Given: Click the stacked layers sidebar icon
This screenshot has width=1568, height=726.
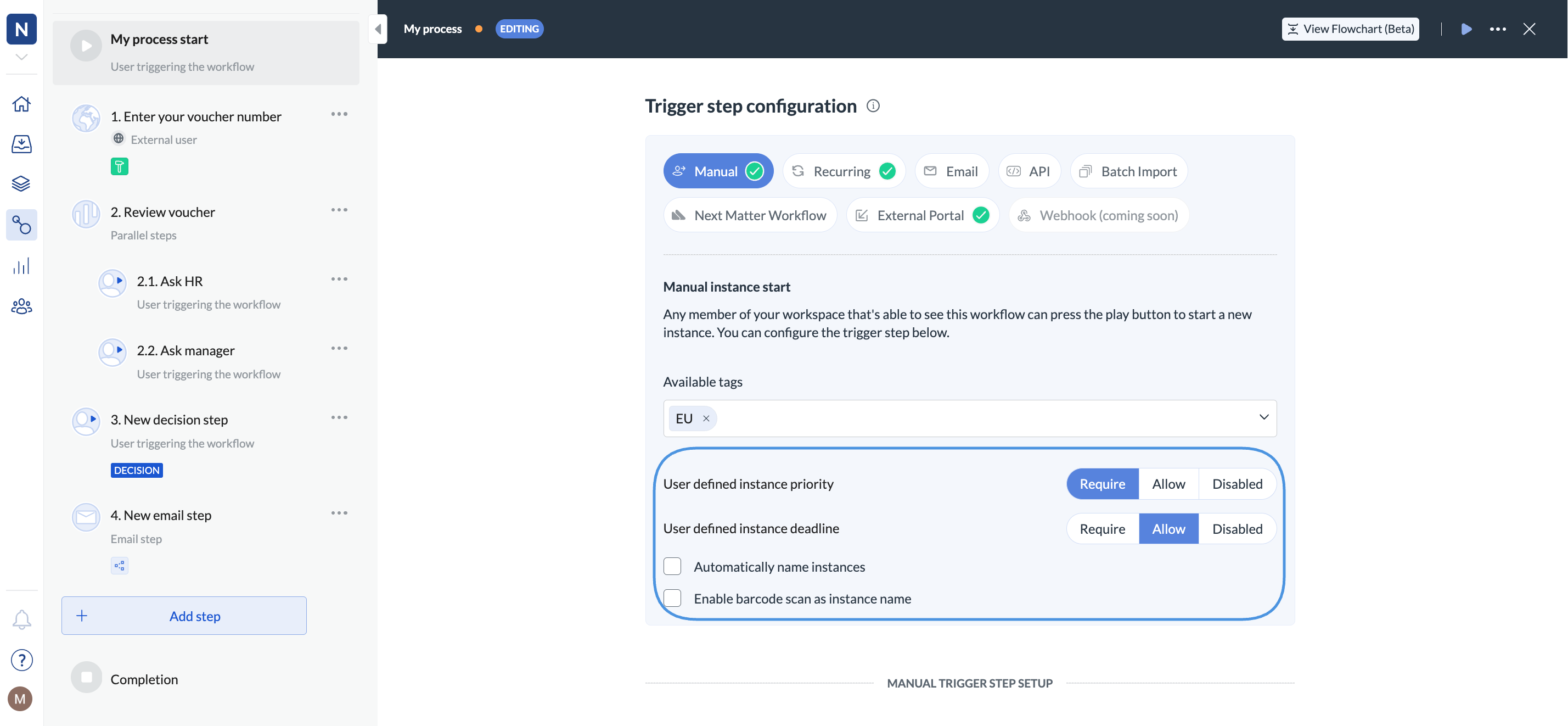Looking at the screenshot, I should click(x=21, y=183).
